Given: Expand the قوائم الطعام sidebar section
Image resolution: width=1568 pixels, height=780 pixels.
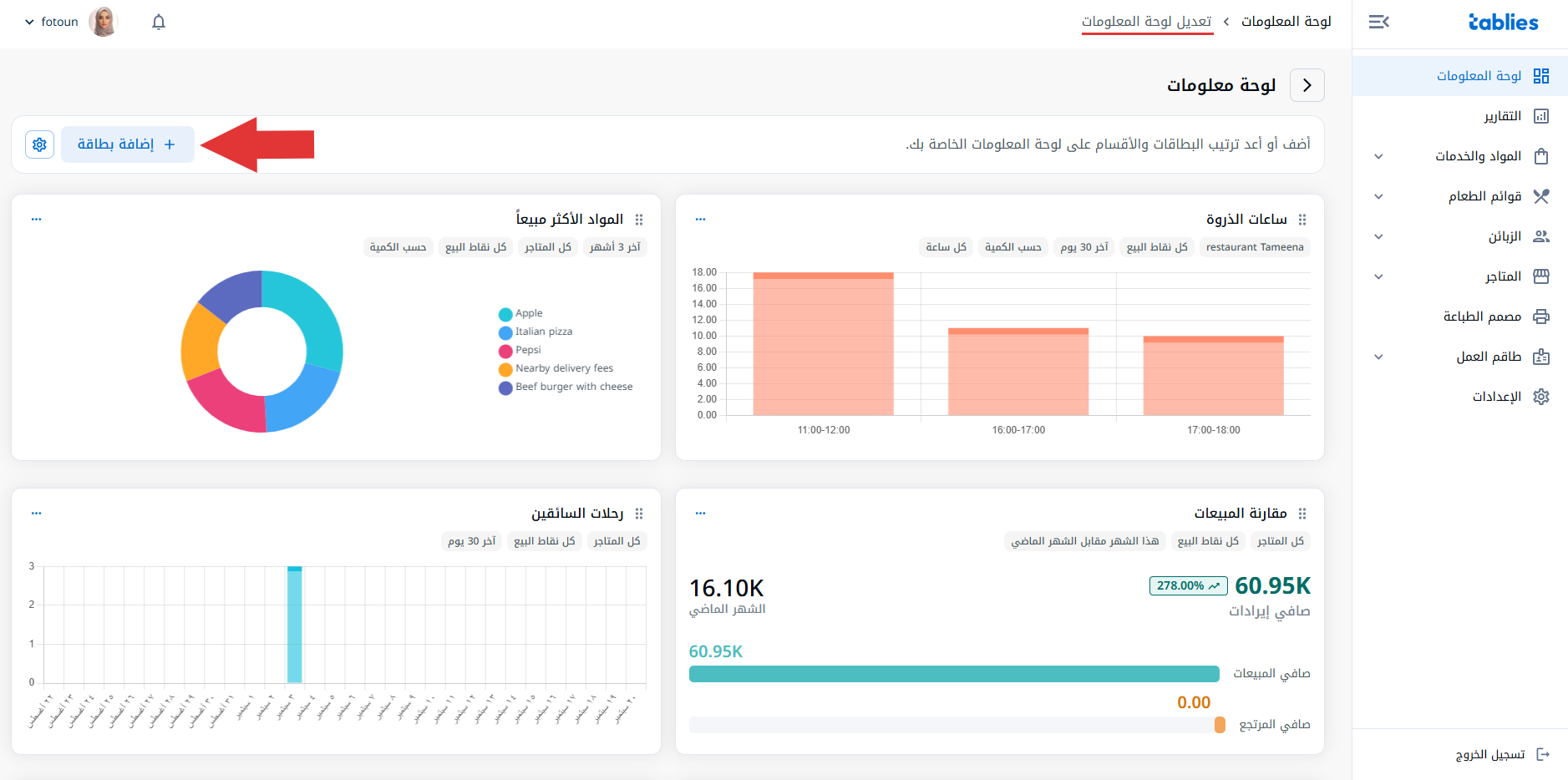Looking at the screenshot, I should point(1378,196).
